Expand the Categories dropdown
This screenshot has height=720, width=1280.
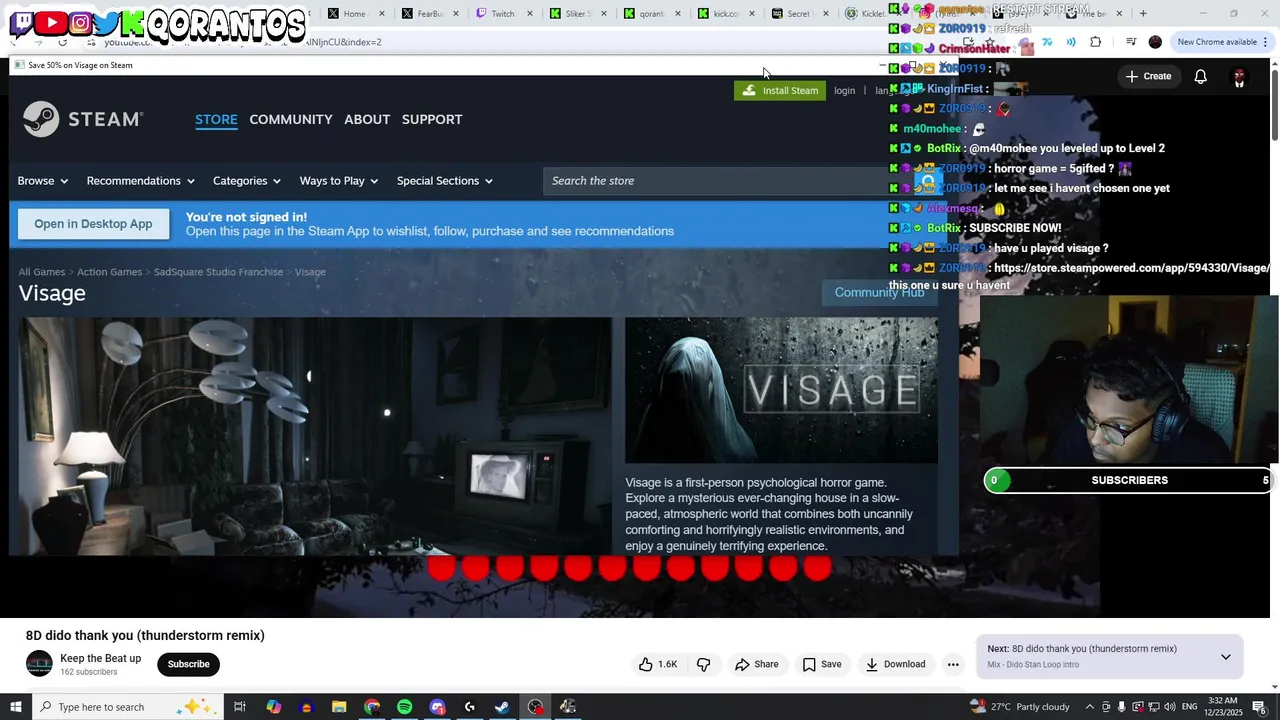click(247, 181)
